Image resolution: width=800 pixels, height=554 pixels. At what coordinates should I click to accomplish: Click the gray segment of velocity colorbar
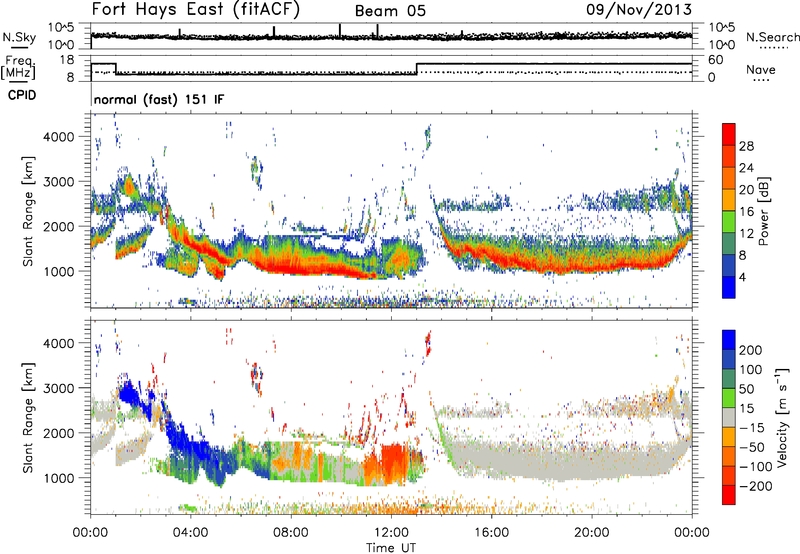pos(729,417)
